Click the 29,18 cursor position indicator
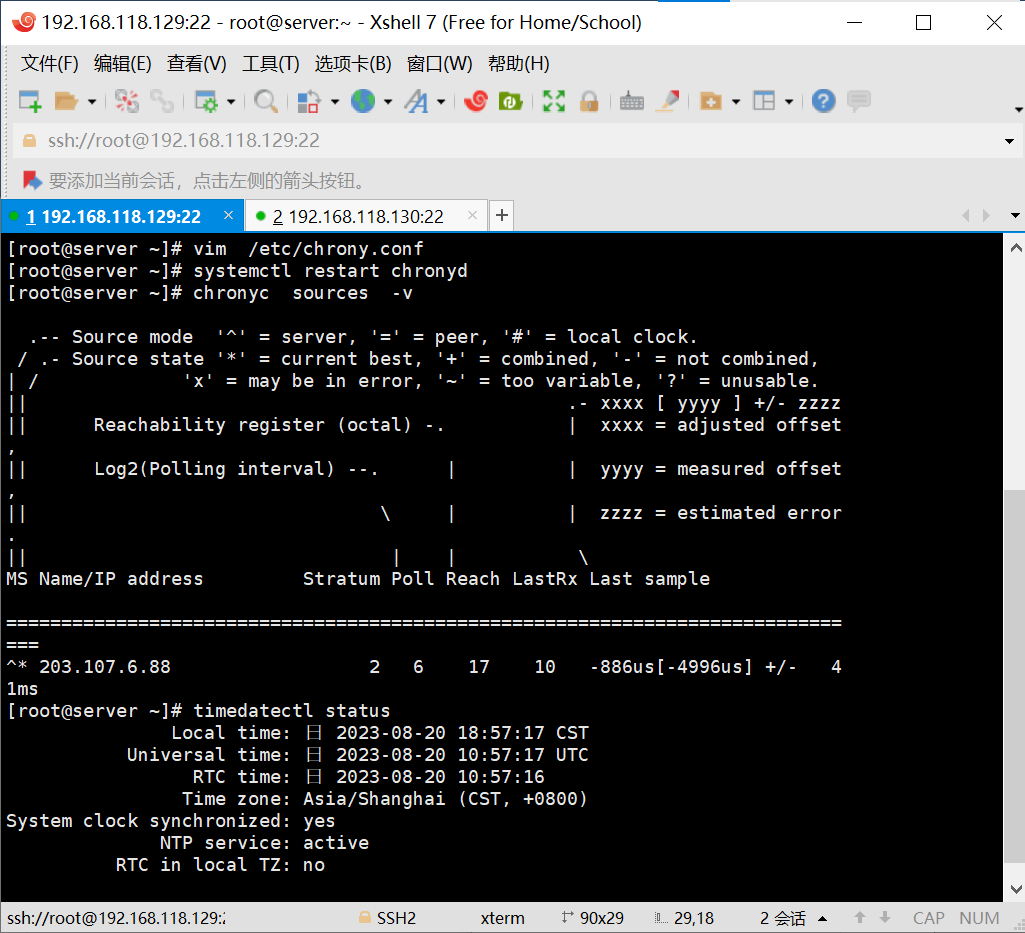1025x933 pixels. point(684,918)
